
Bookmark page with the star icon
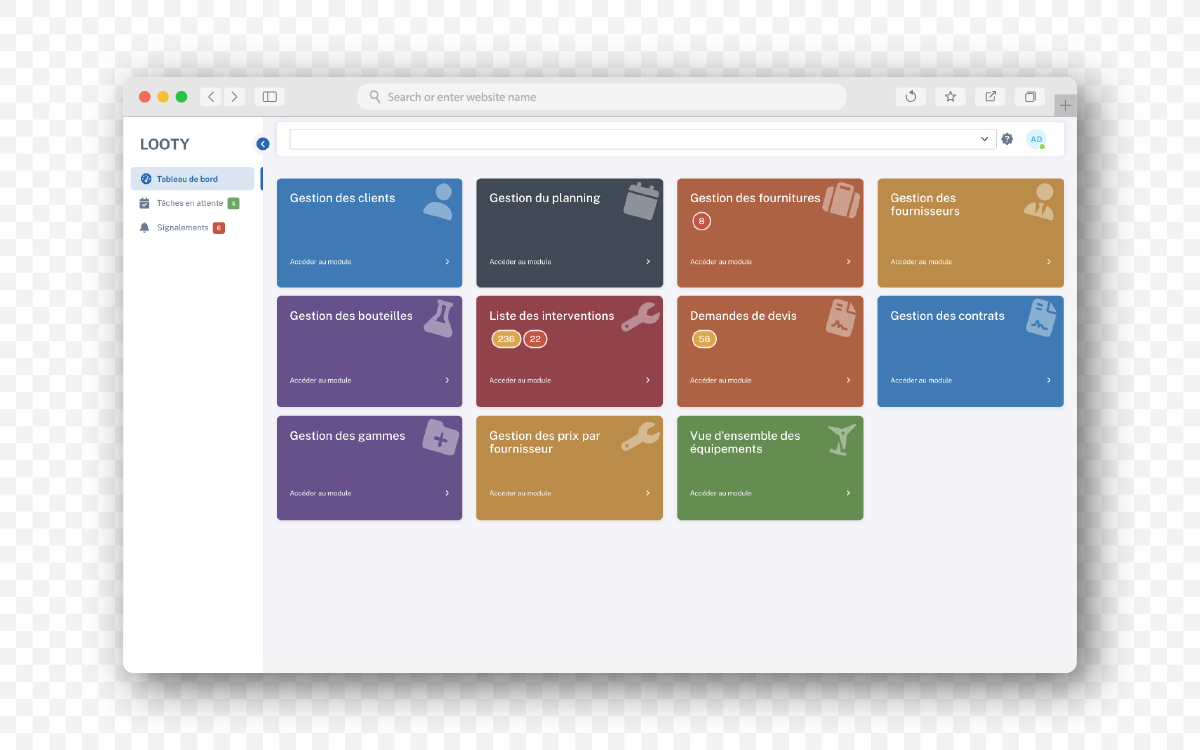click(950, 97)
